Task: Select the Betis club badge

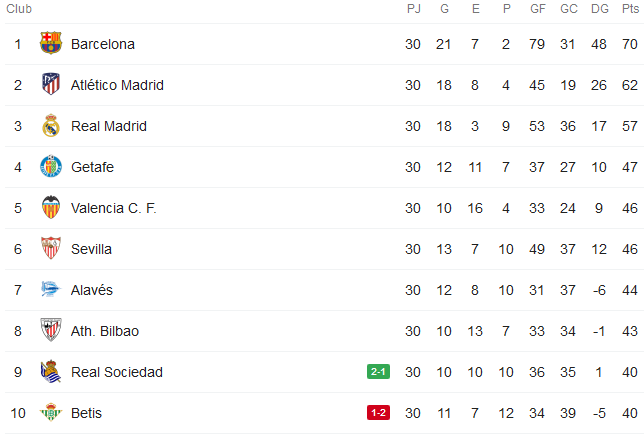Action: [x=50, y=413]
